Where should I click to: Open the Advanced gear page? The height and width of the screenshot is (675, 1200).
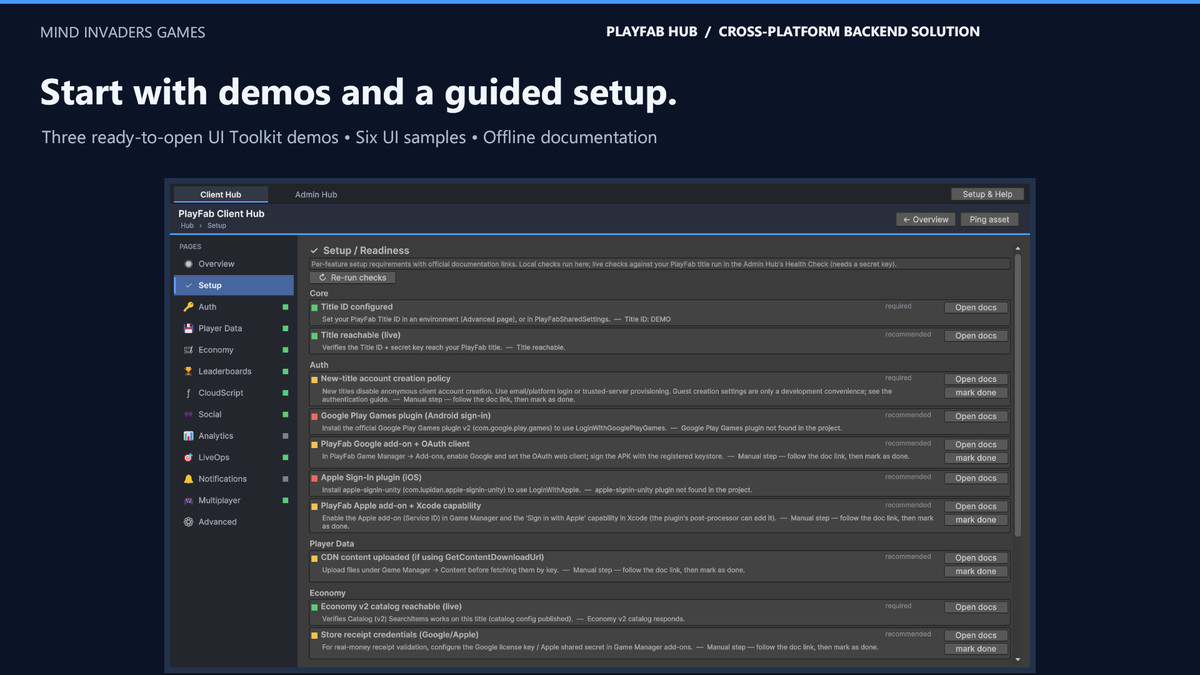(x=234, y=522)
